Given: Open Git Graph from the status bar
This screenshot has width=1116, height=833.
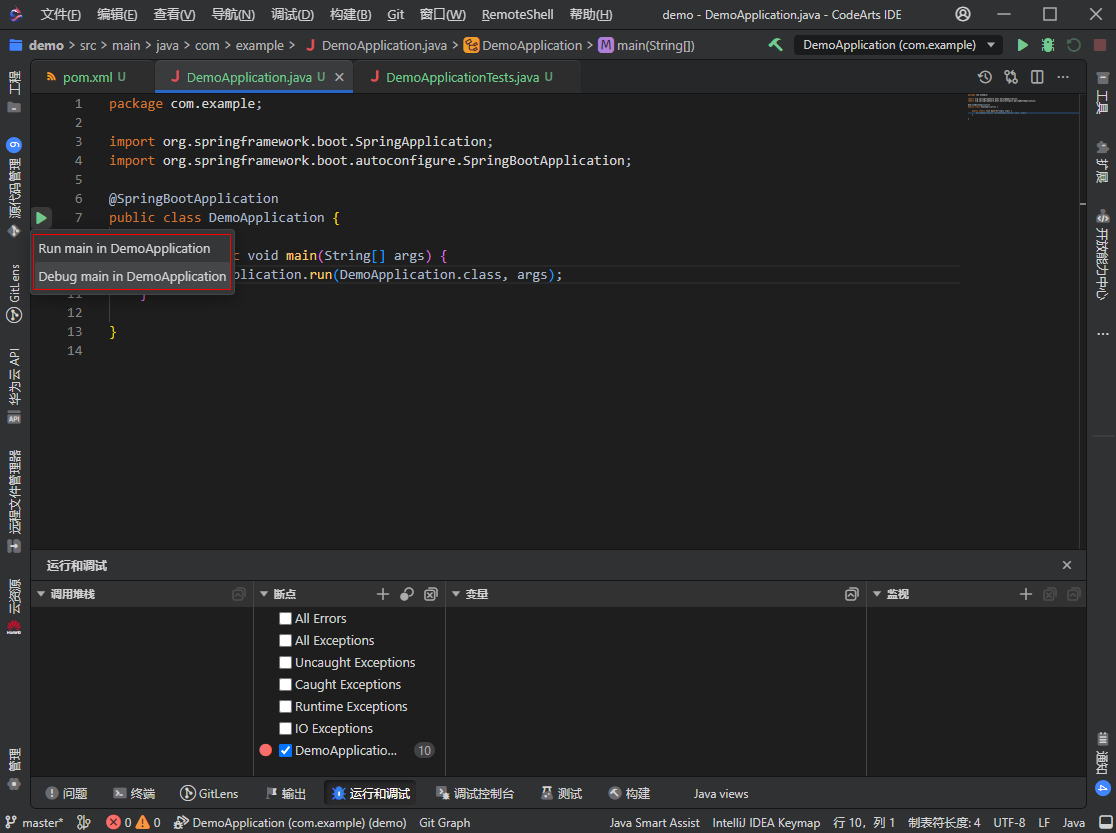Looking at the screenshot, I should 444,822.
